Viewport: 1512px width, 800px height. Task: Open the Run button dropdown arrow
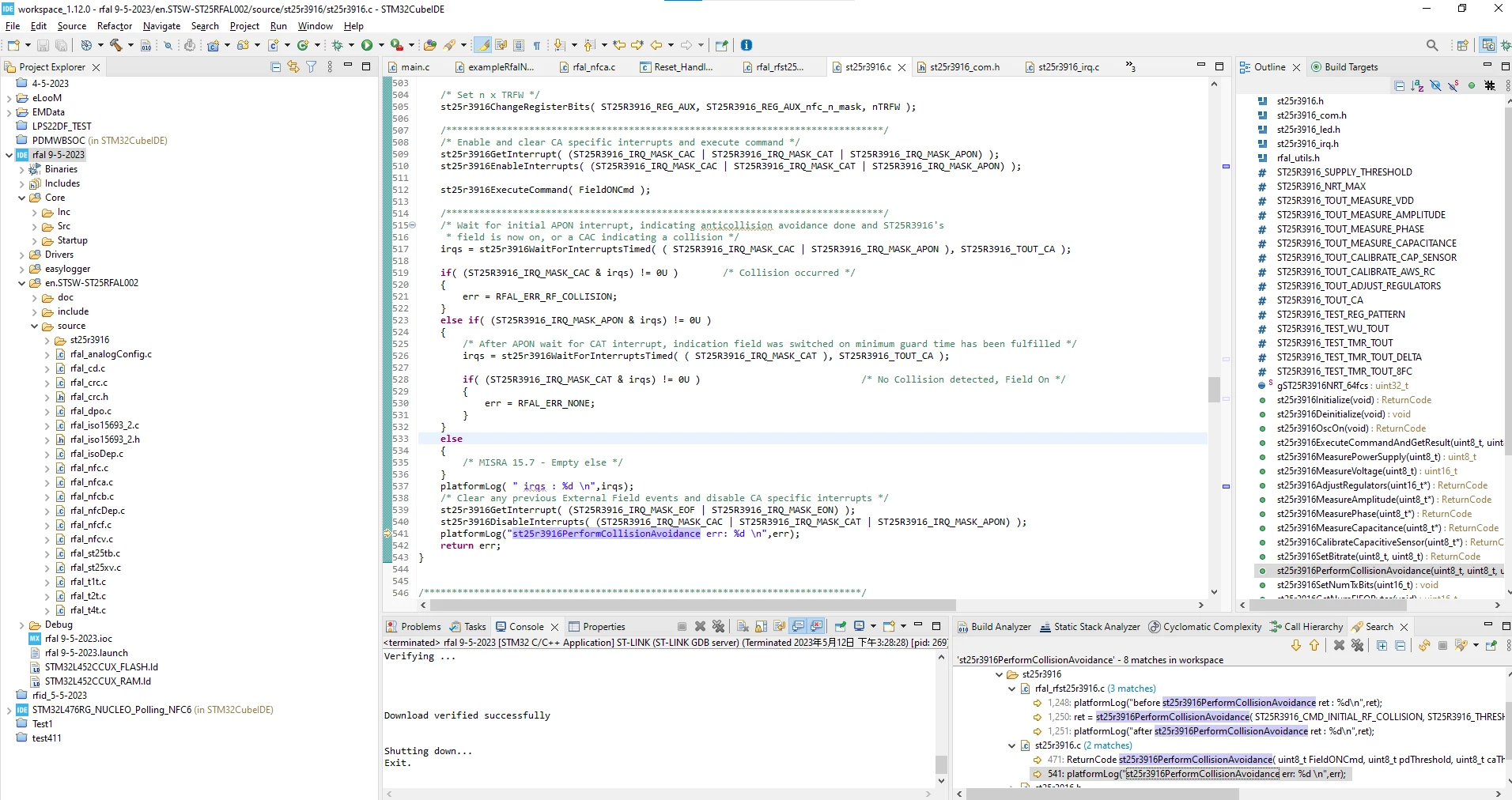(x=380, y=45)
